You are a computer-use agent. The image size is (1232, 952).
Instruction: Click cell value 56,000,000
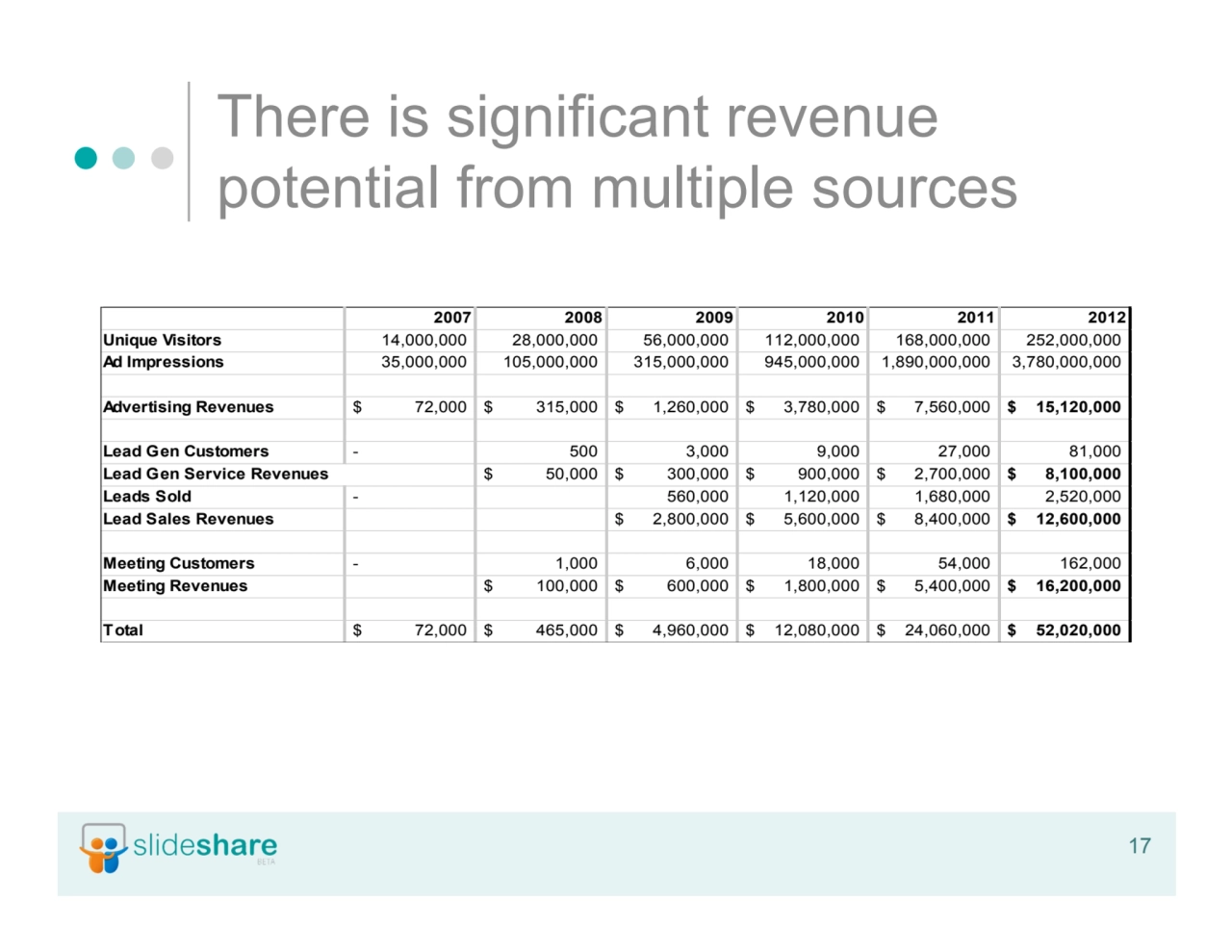[x=685, y=340]
